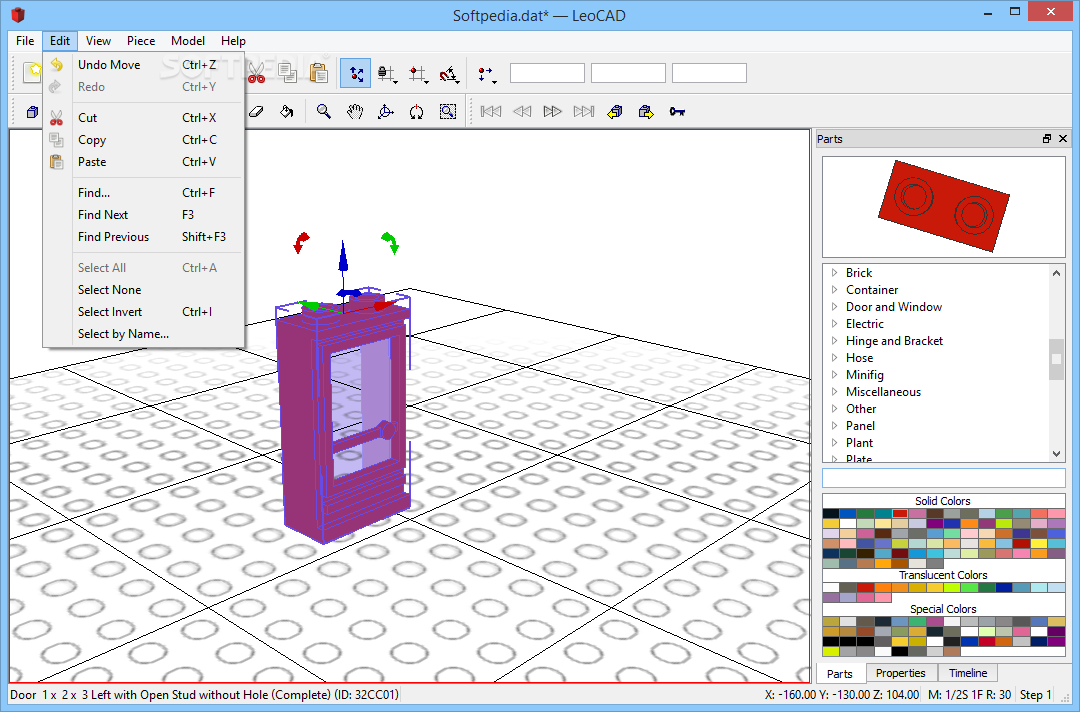Toggle relative transforms toolbar button

[x=355, y=73]
